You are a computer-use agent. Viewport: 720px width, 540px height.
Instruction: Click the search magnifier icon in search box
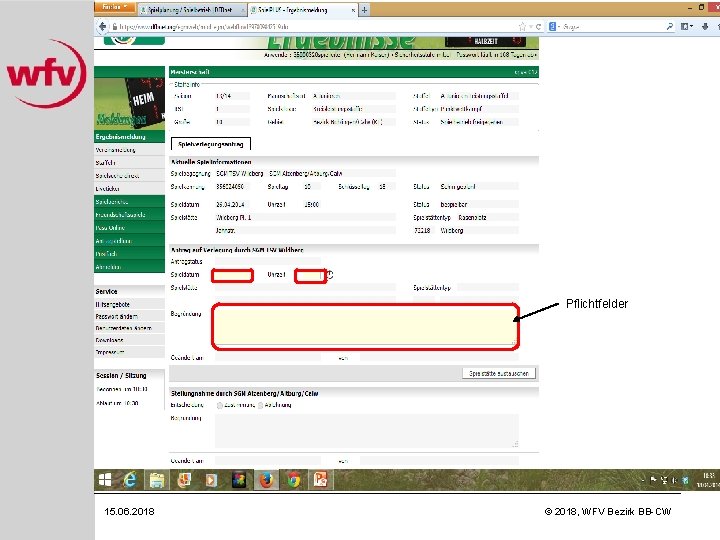(670, 27)
